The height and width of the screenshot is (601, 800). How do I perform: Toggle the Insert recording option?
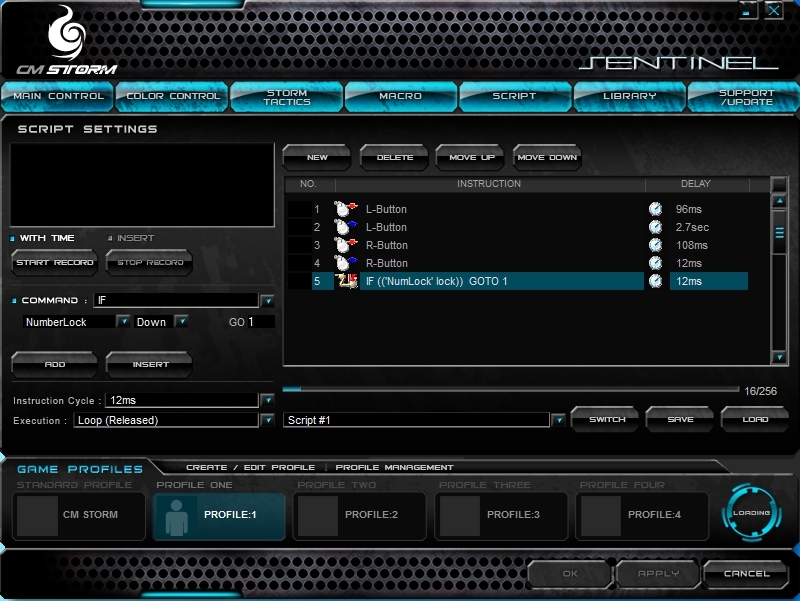110,238
